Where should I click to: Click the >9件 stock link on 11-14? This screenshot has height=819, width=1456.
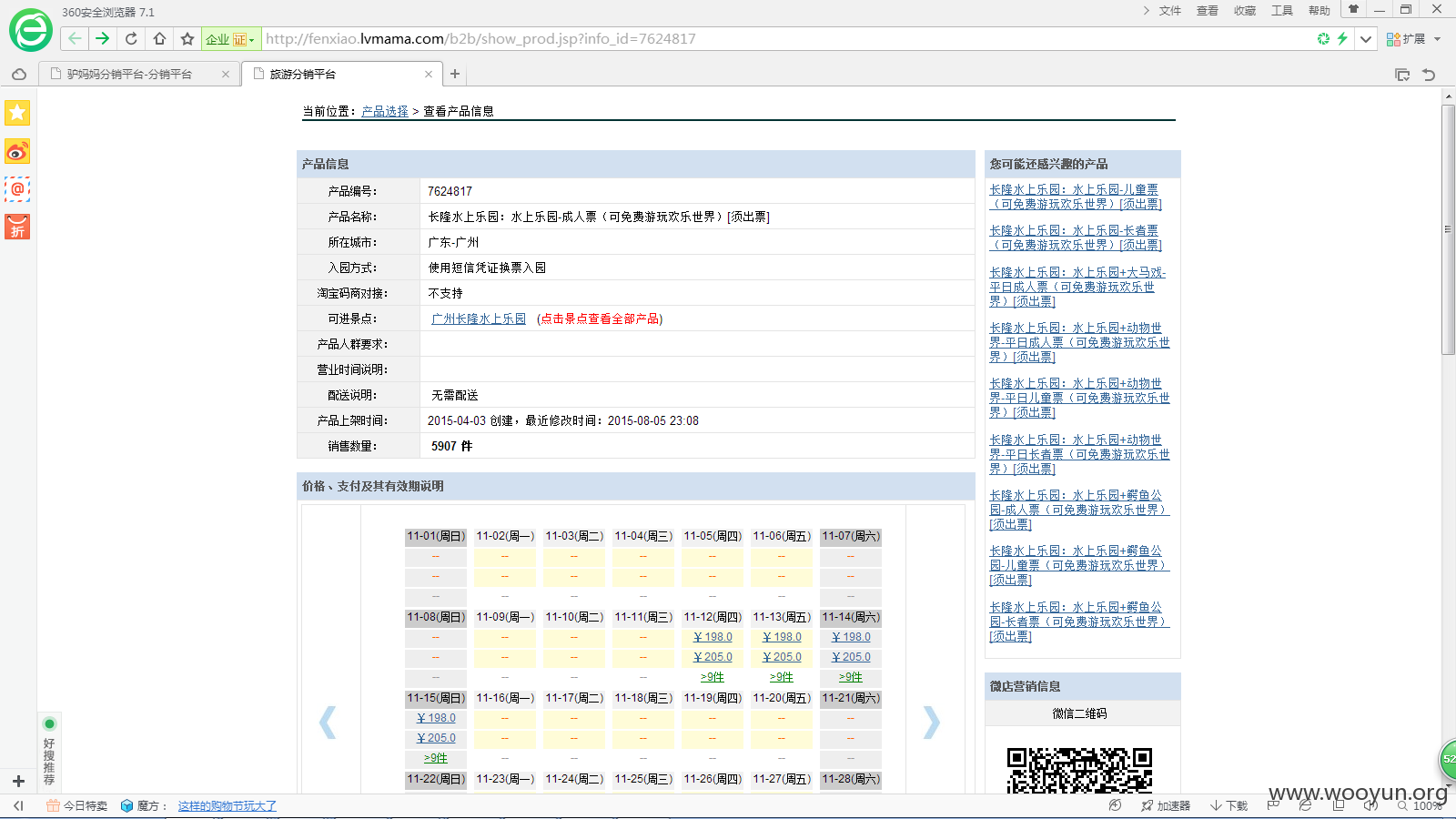tap(851, 677)
